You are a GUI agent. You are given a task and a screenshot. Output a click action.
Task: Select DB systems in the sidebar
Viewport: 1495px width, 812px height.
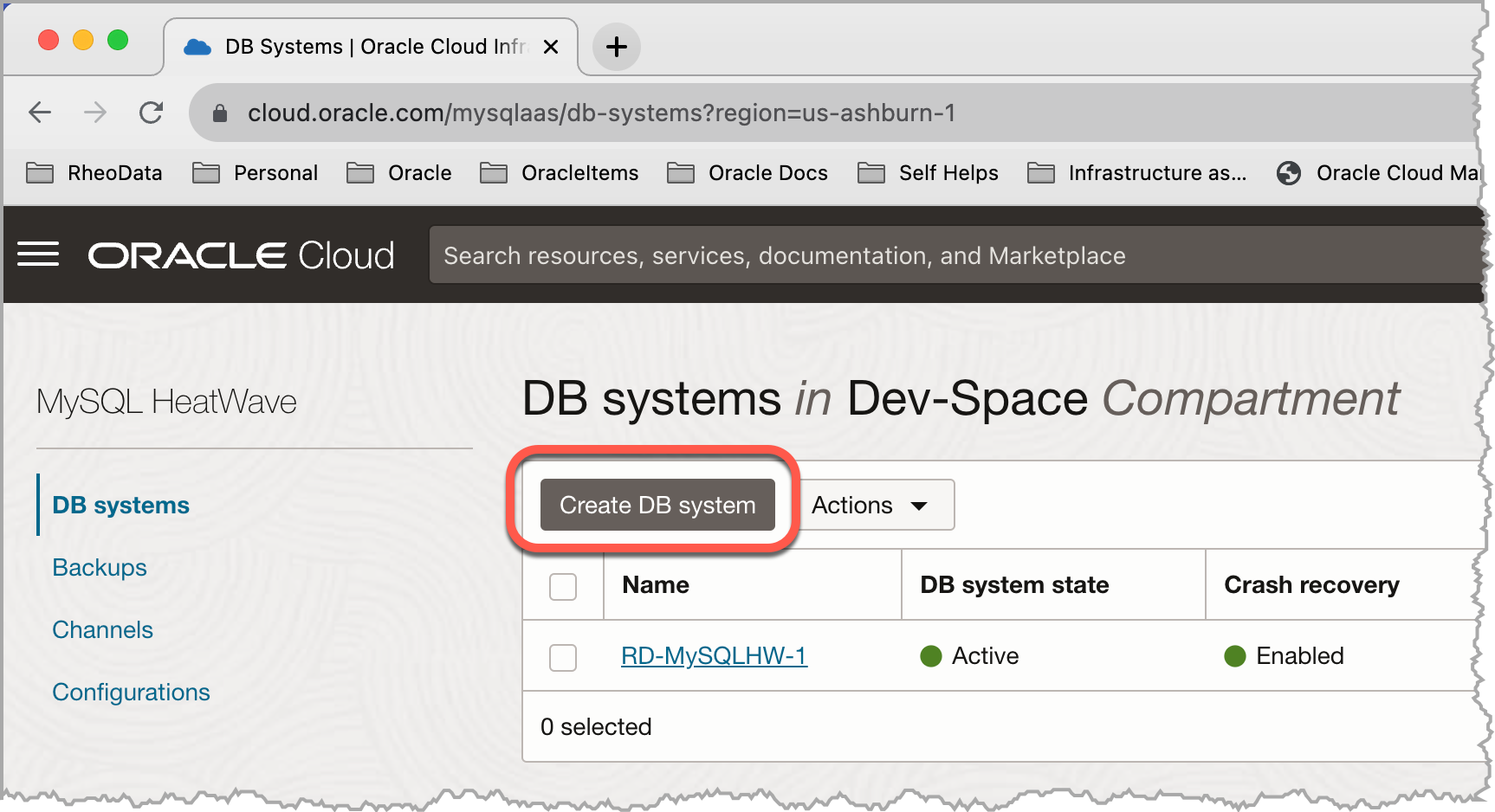[x=120, y=505]
